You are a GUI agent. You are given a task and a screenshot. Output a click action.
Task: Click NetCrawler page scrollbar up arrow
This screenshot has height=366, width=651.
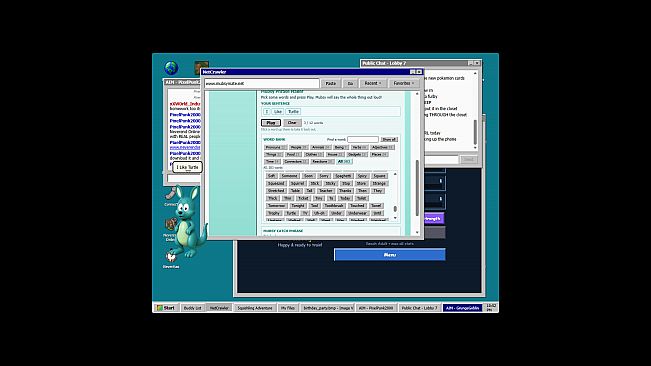click(x=417, y=94)
